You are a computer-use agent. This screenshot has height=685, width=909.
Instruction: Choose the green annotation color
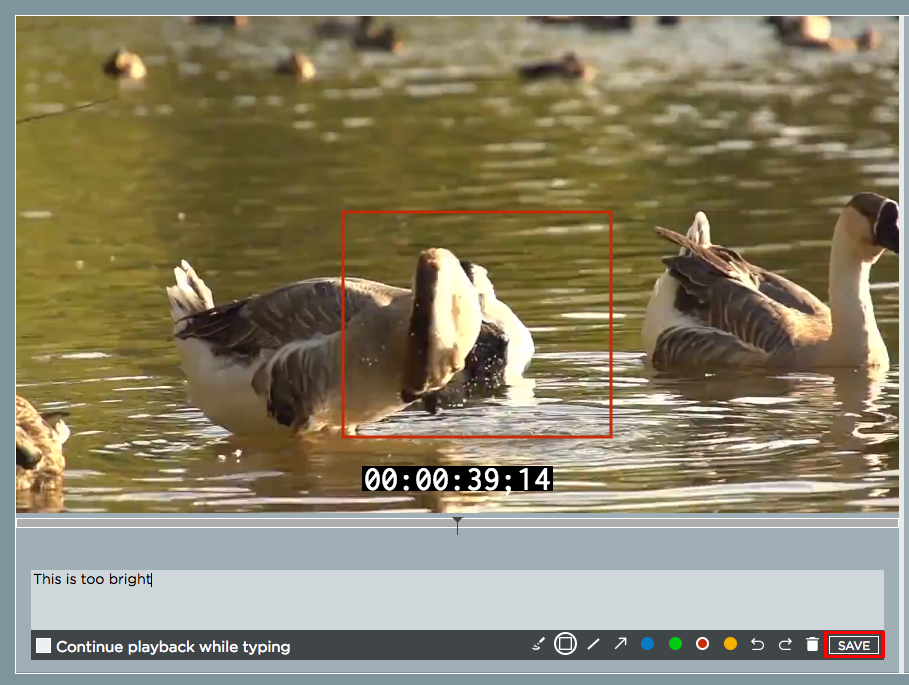675,644
